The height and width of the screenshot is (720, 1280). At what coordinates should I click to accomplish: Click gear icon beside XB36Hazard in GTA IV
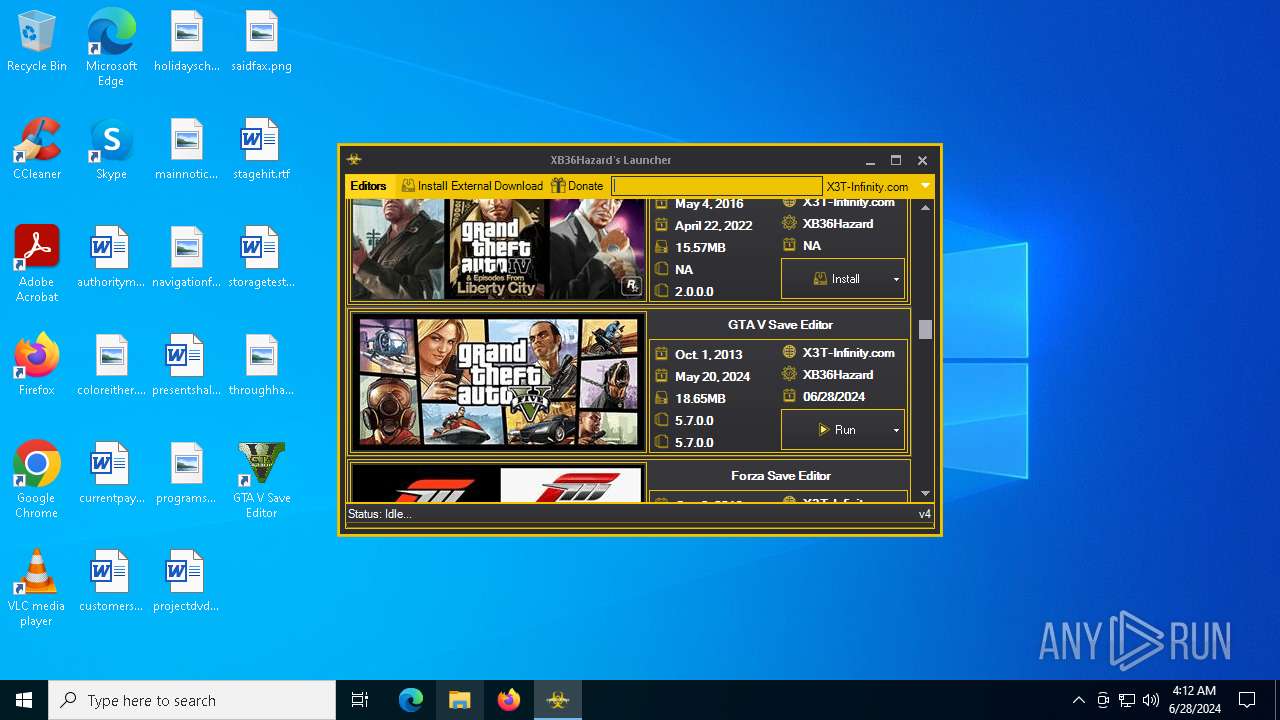(x=789, y=223)
